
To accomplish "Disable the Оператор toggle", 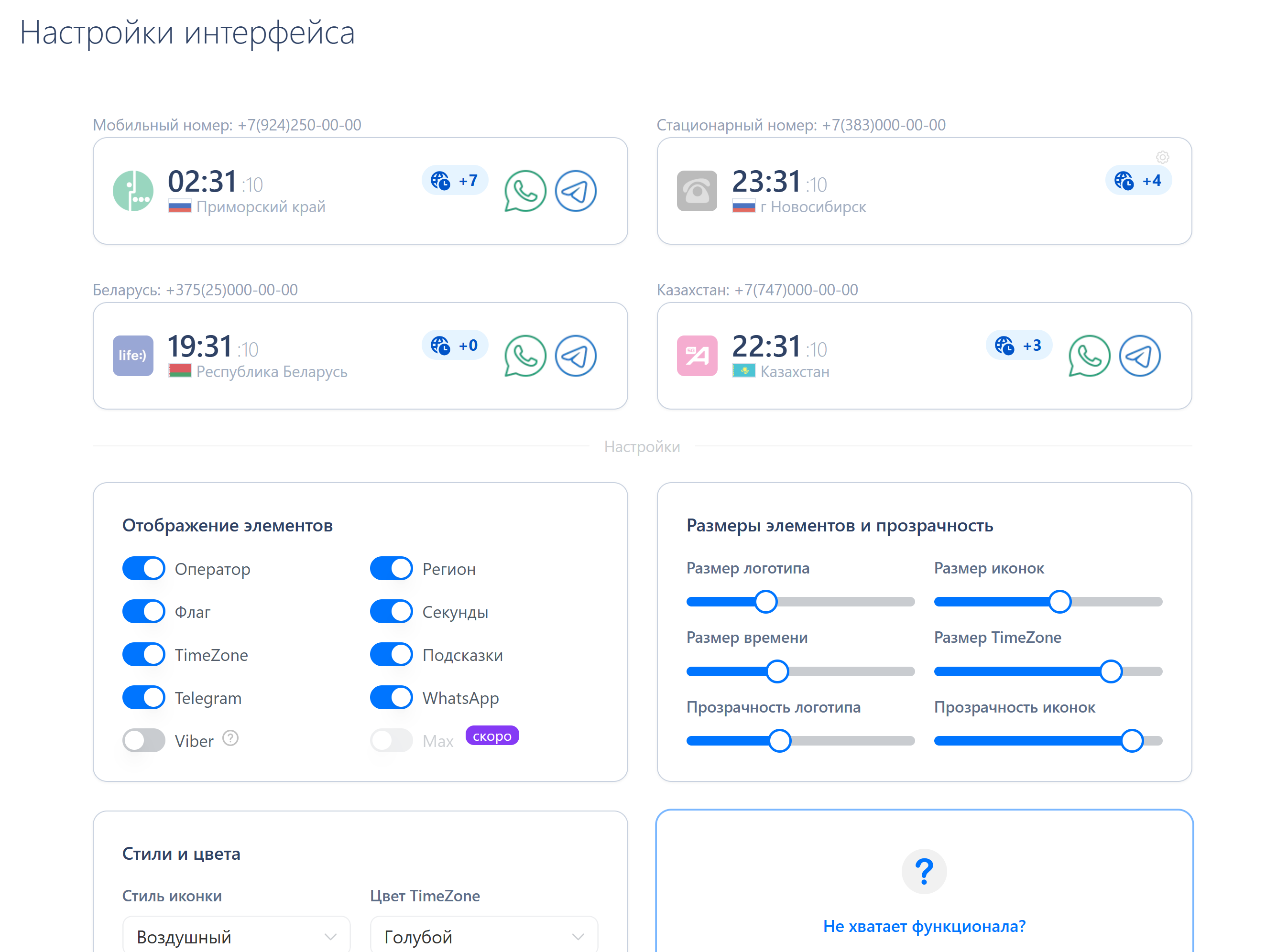I will [x=143, y=569].
